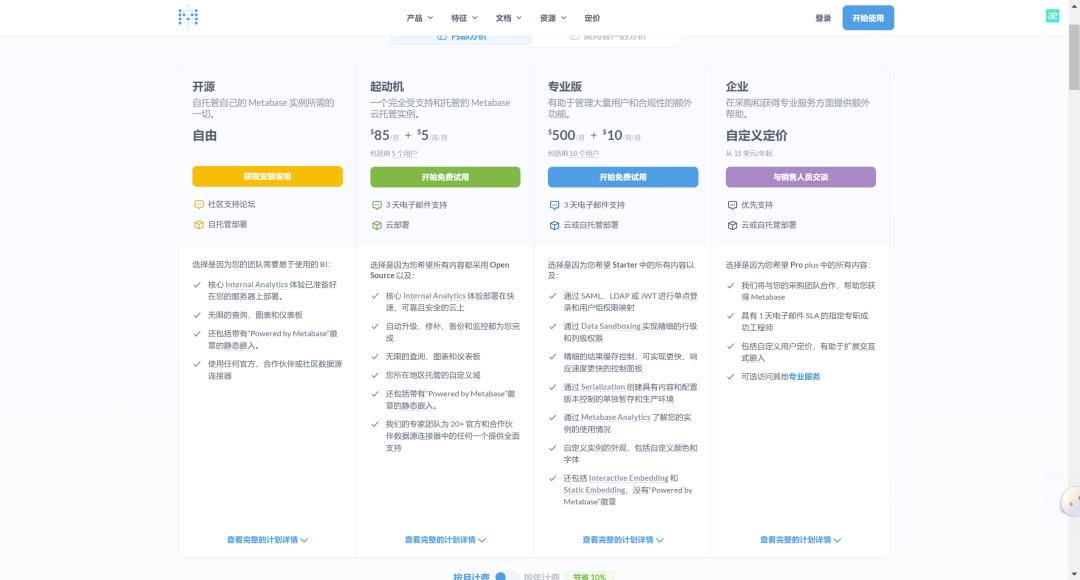Click the 静态嵌入 link in 起动机 column
This screenshot has height=580, width=1080.
point(417,406)
